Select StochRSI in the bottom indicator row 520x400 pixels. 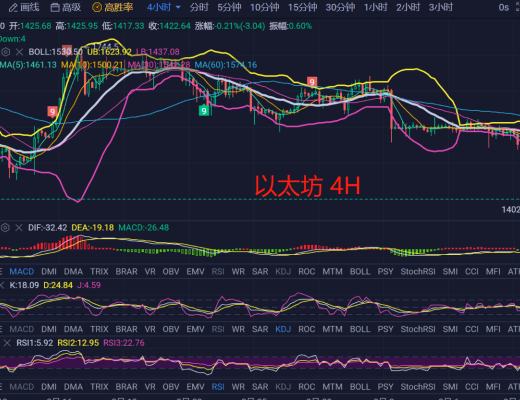(418, 387)
